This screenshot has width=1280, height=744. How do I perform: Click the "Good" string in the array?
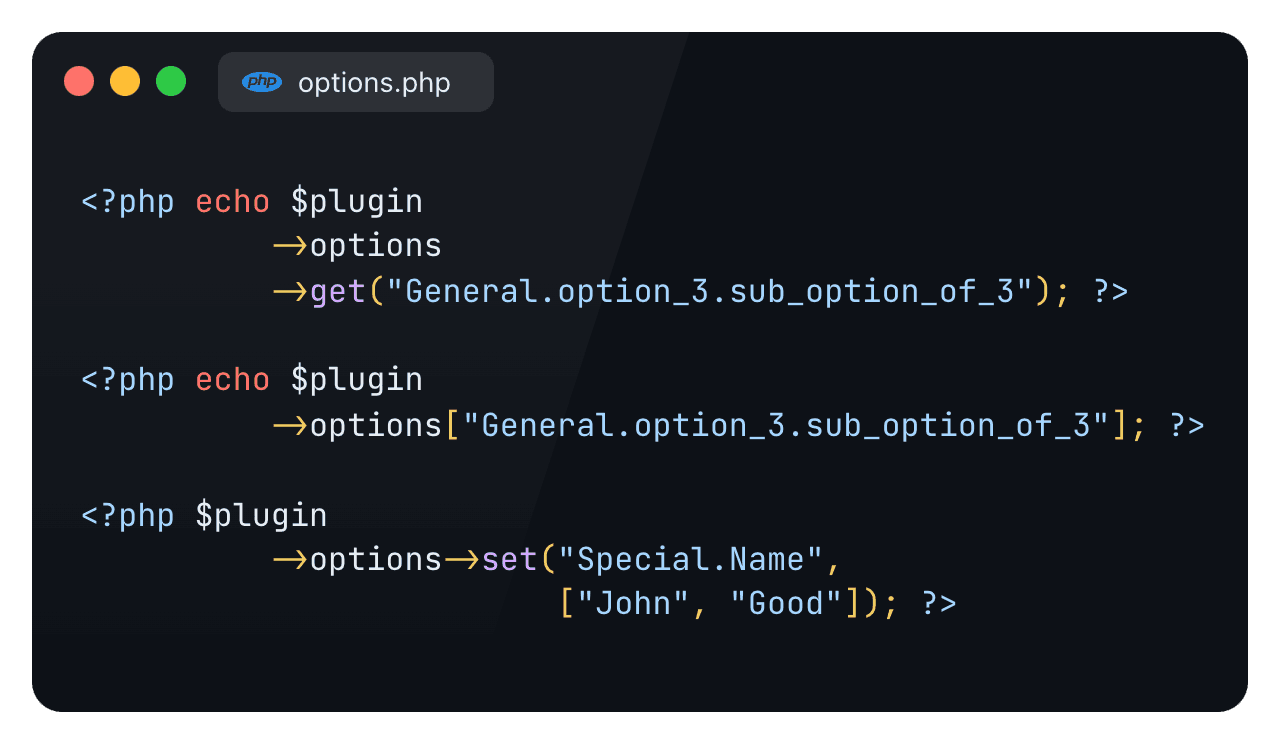click(x=787, y=604)
